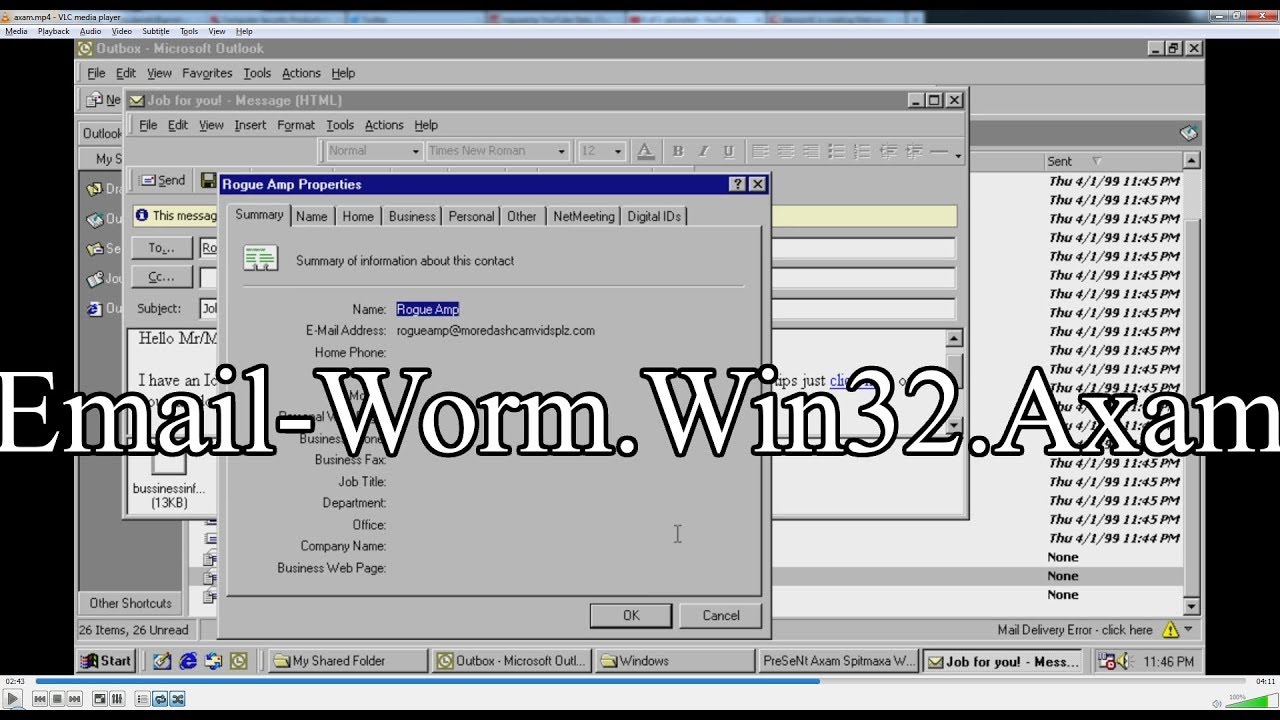Image resolution: width=1280 pixels, height=720 pixels.
Task: Toggle VLC fullscreen mode
Action: pos(100,699)
